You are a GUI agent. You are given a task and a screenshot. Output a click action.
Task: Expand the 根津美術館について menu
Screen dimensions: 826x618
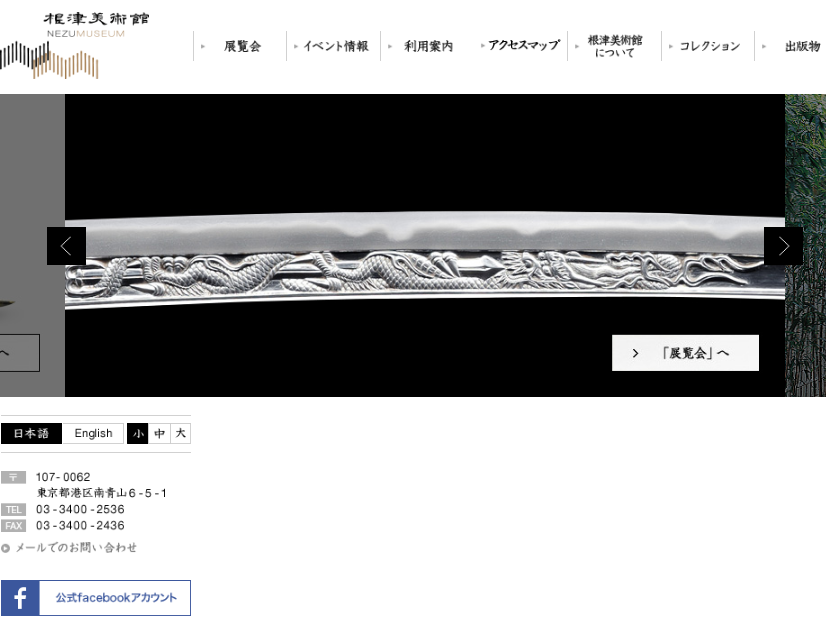tap(614, 46)
